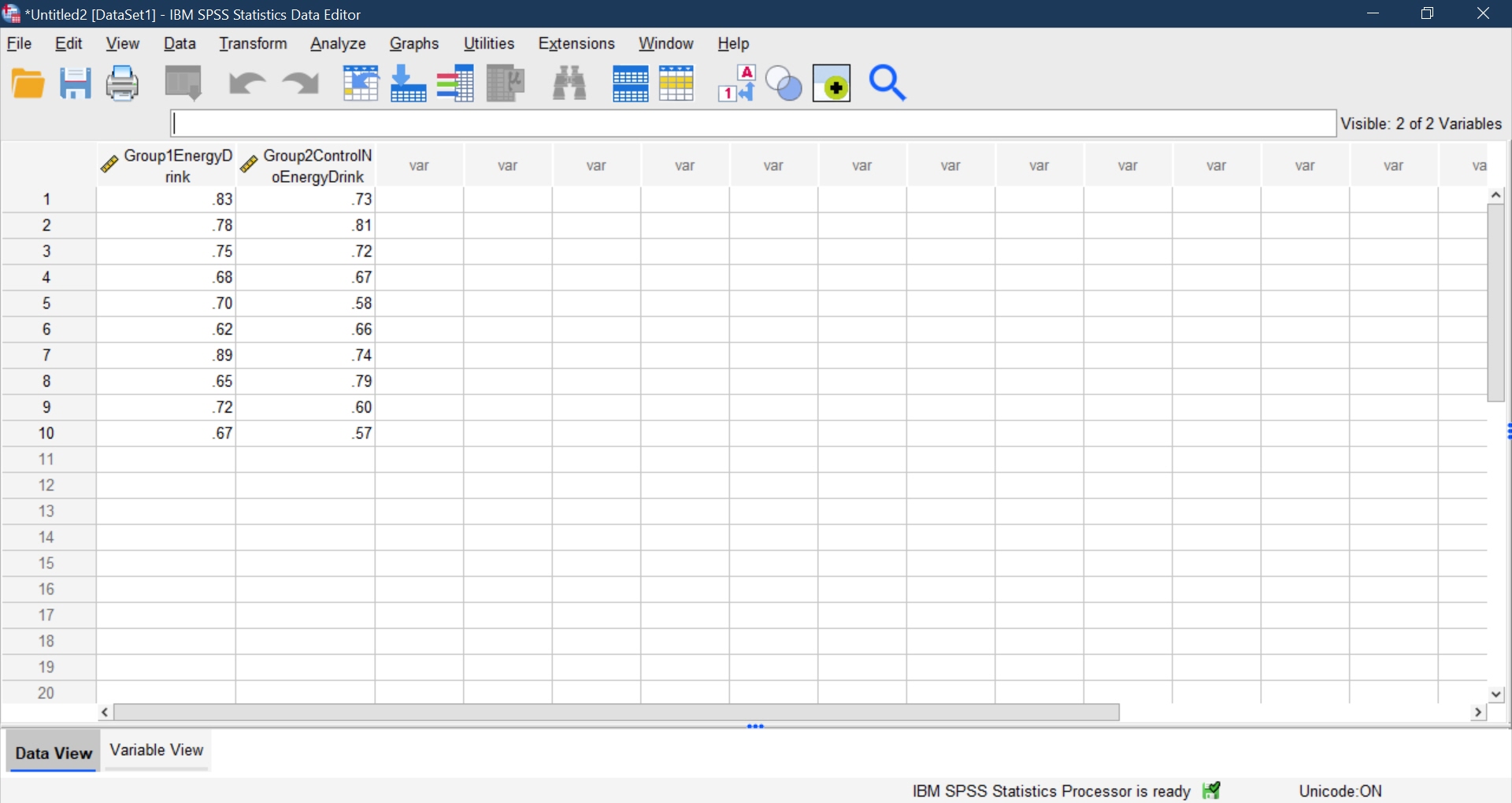The image size is (1512, 803).
Task: Click the .79 cell in row 8
Action: pyautogui.click(x=306, y=382)
